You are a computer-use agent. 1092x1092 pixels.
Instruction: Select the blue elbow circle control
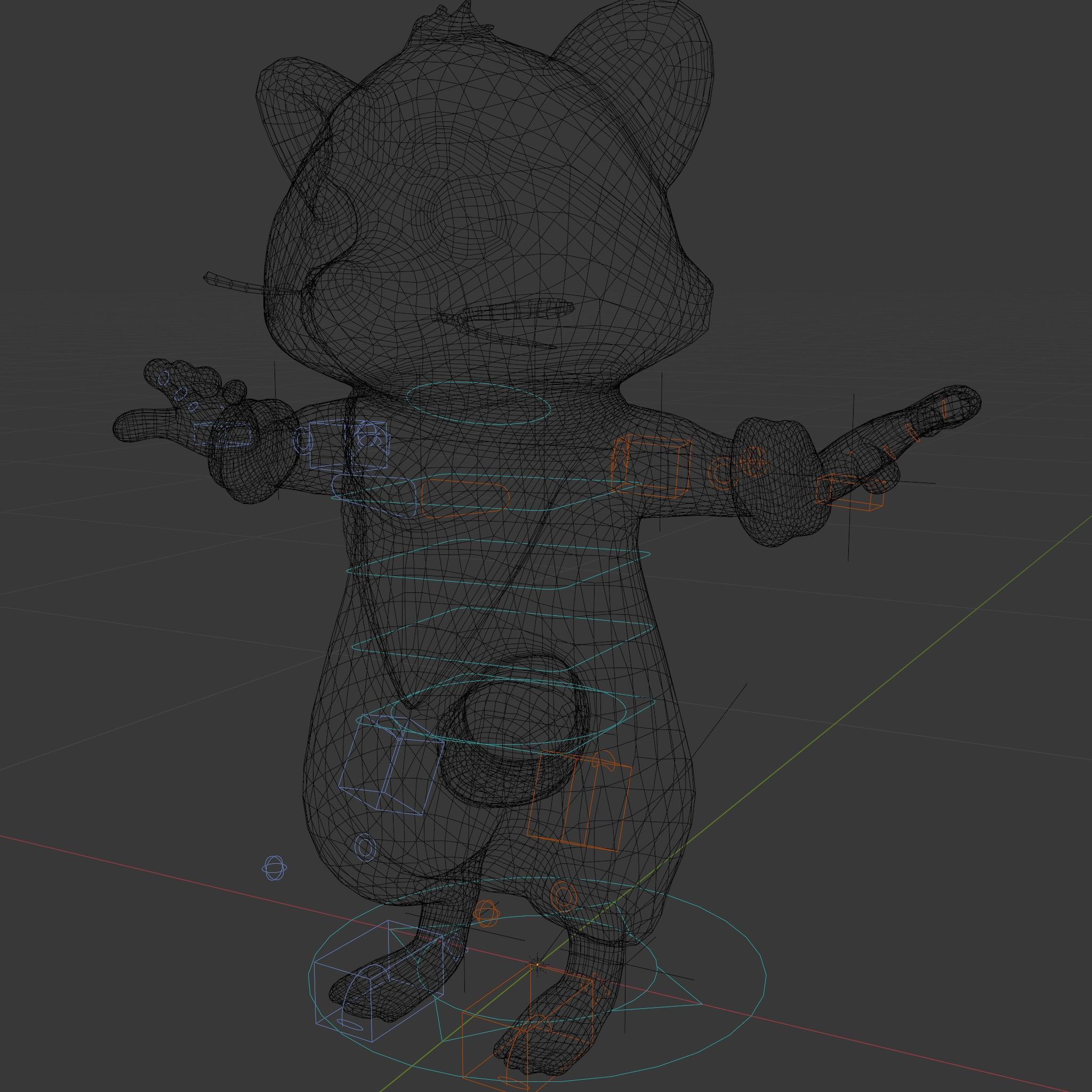pyautogui.click(x=303, y=440)
